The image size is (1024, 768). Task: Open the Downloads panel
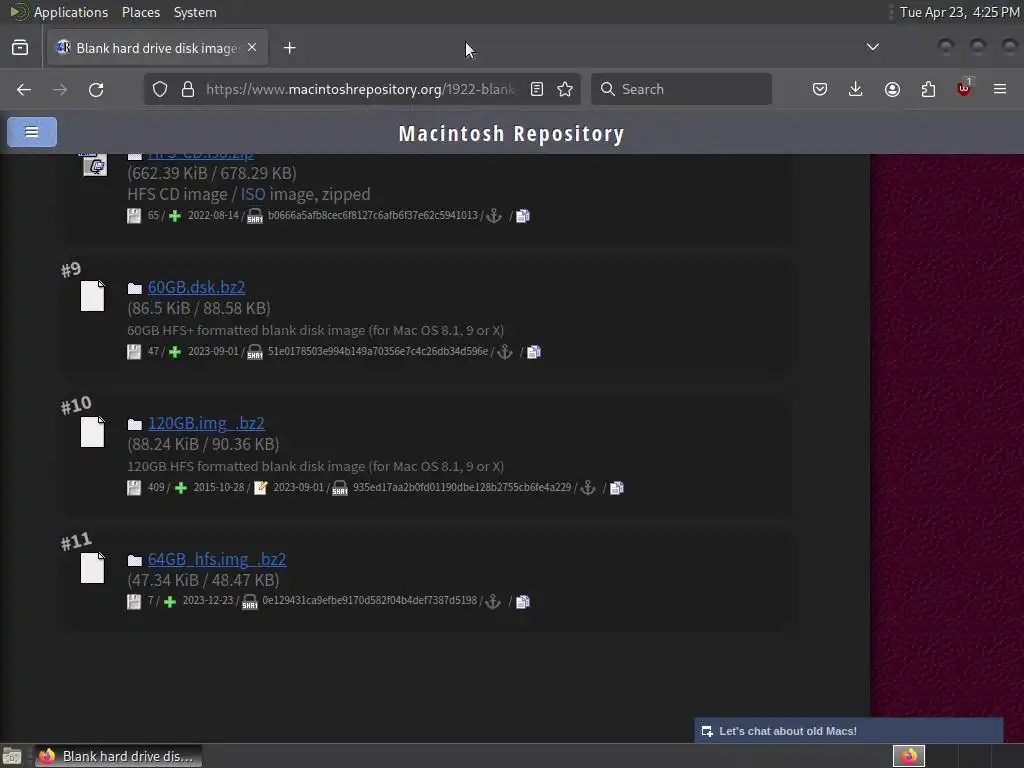pyautogui.click(x=856, y=89)
